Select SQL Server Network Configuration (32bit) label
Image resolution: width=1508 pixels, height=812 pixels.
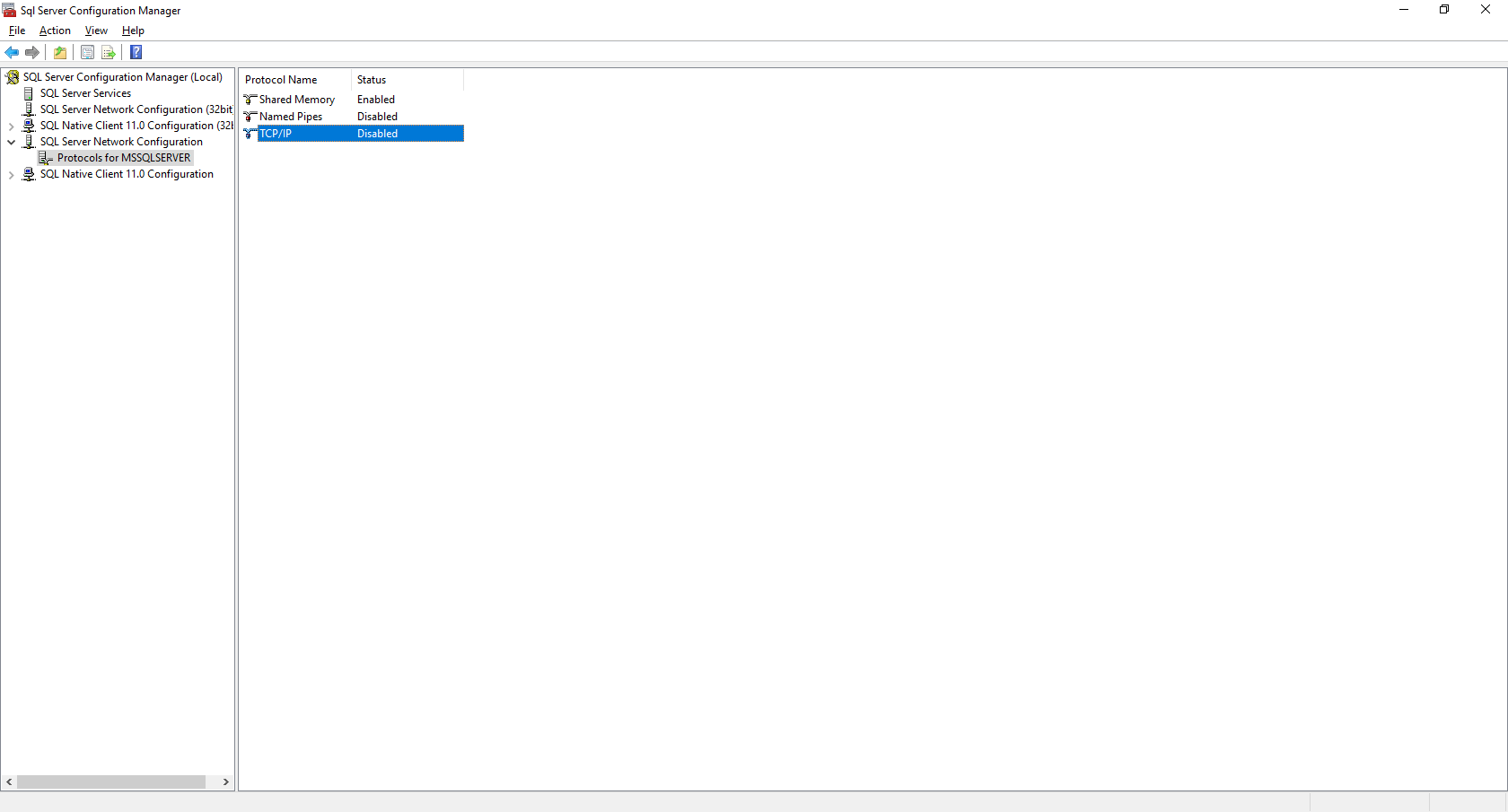click(136, 109)
